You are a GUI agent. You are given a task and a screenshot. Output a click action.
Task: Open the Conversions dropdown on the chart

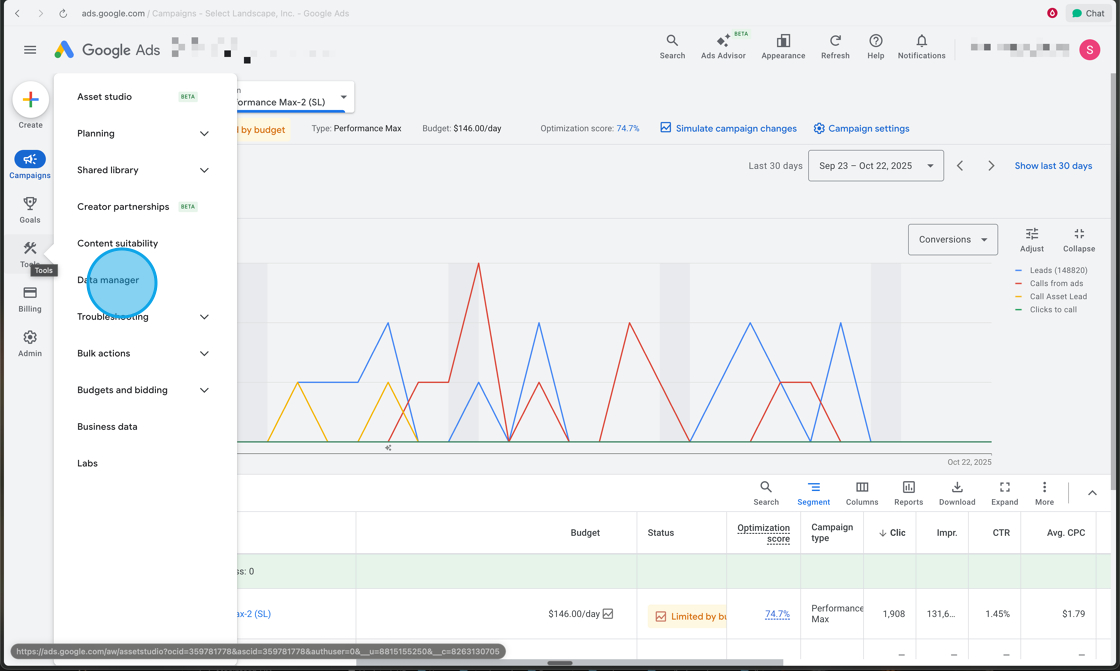[x=952, y=239]
